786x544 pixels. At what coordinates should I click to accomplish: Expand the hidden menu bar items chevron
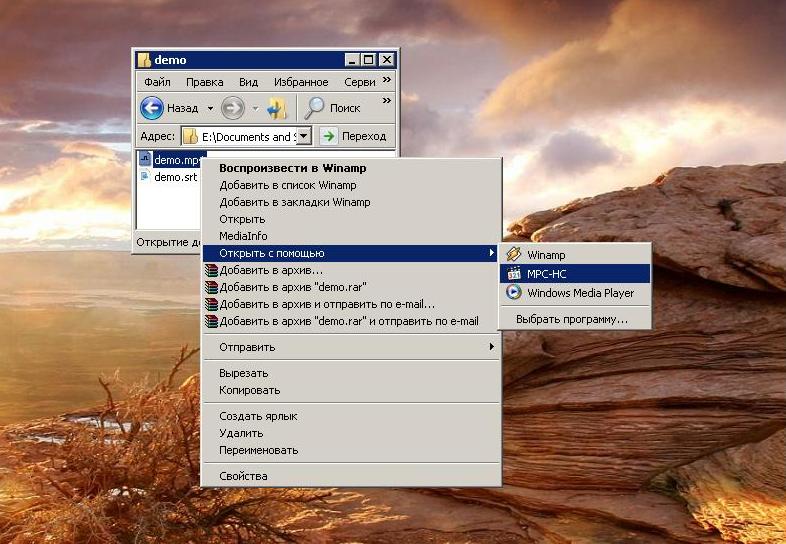coord(387,80)
